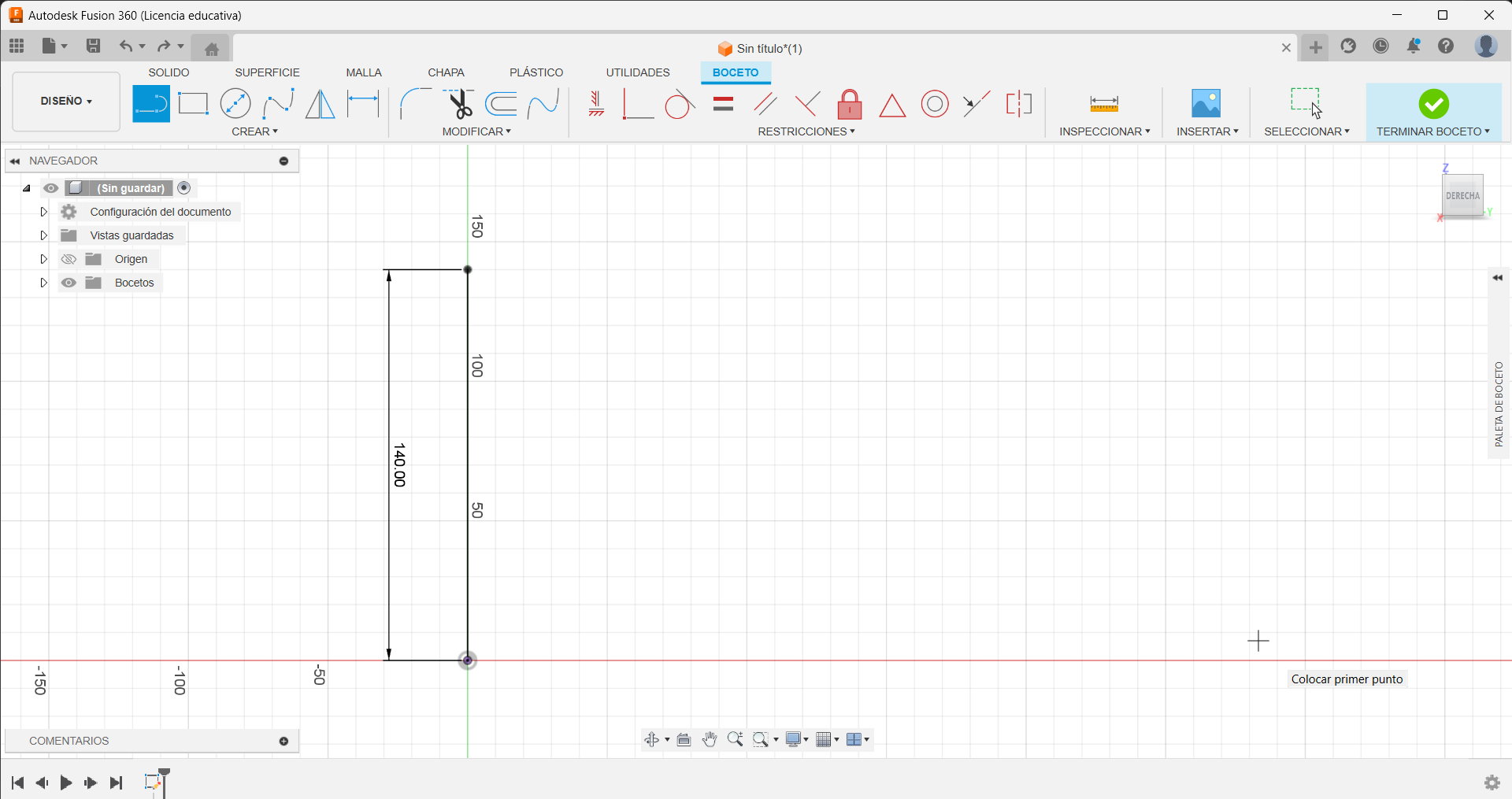Select the Coincident constraint icon
The image size is (1512, 799).
click(637, 104)
